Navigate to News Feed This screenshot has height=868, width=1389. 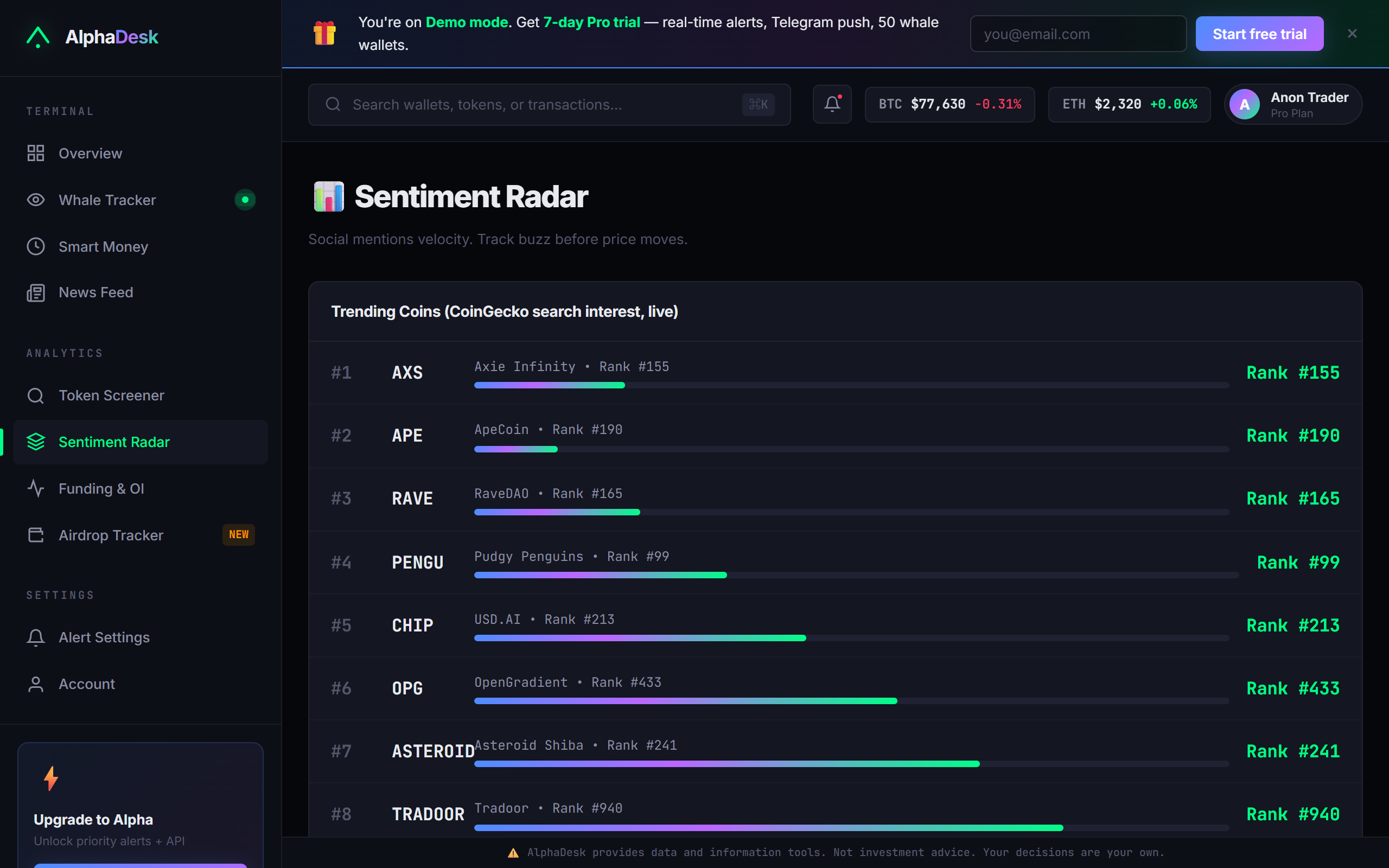141,293
